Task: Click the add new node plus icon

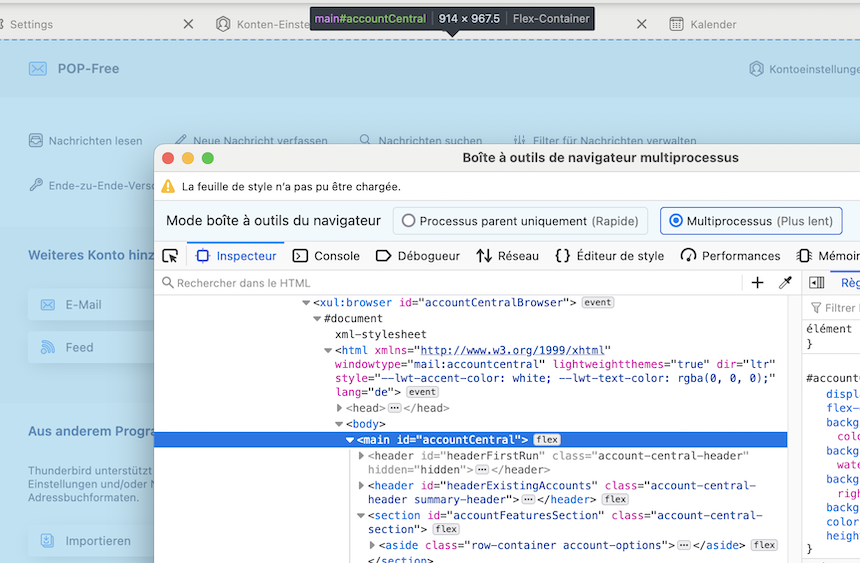Action: coord(757,283)
